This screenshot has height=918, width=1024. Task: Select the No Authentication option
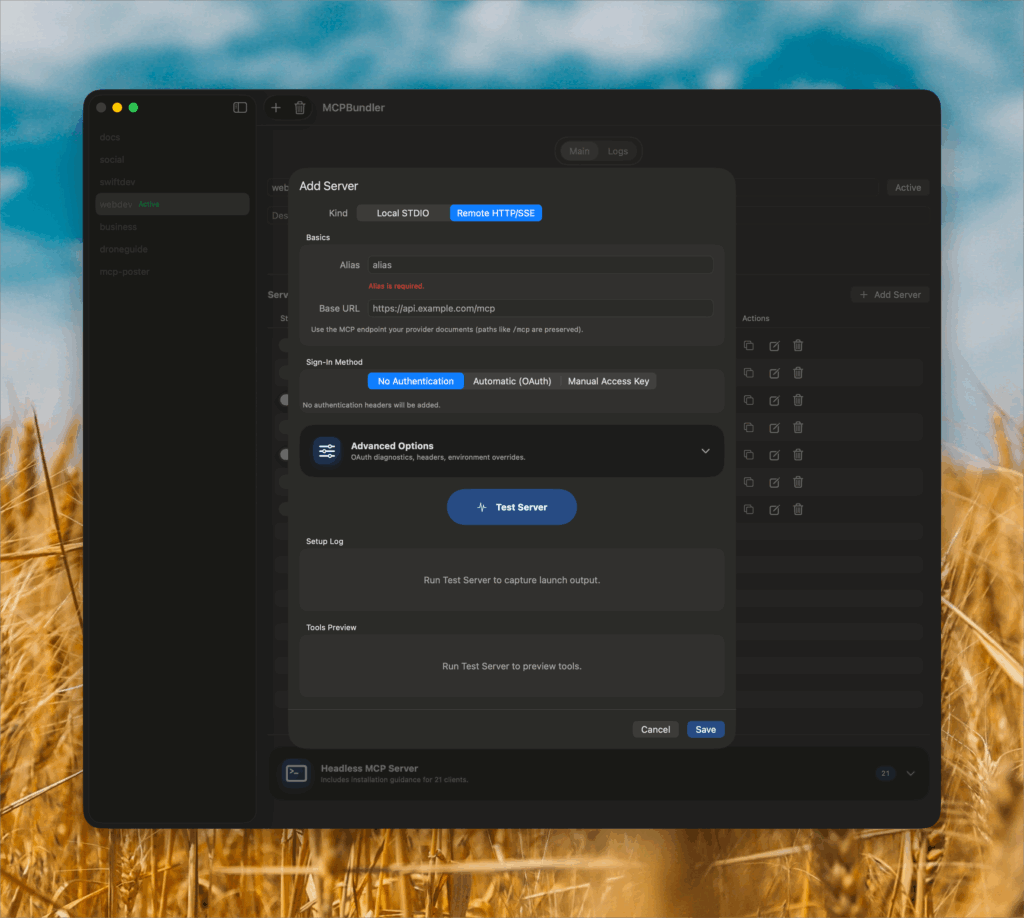tap(415, 381)
